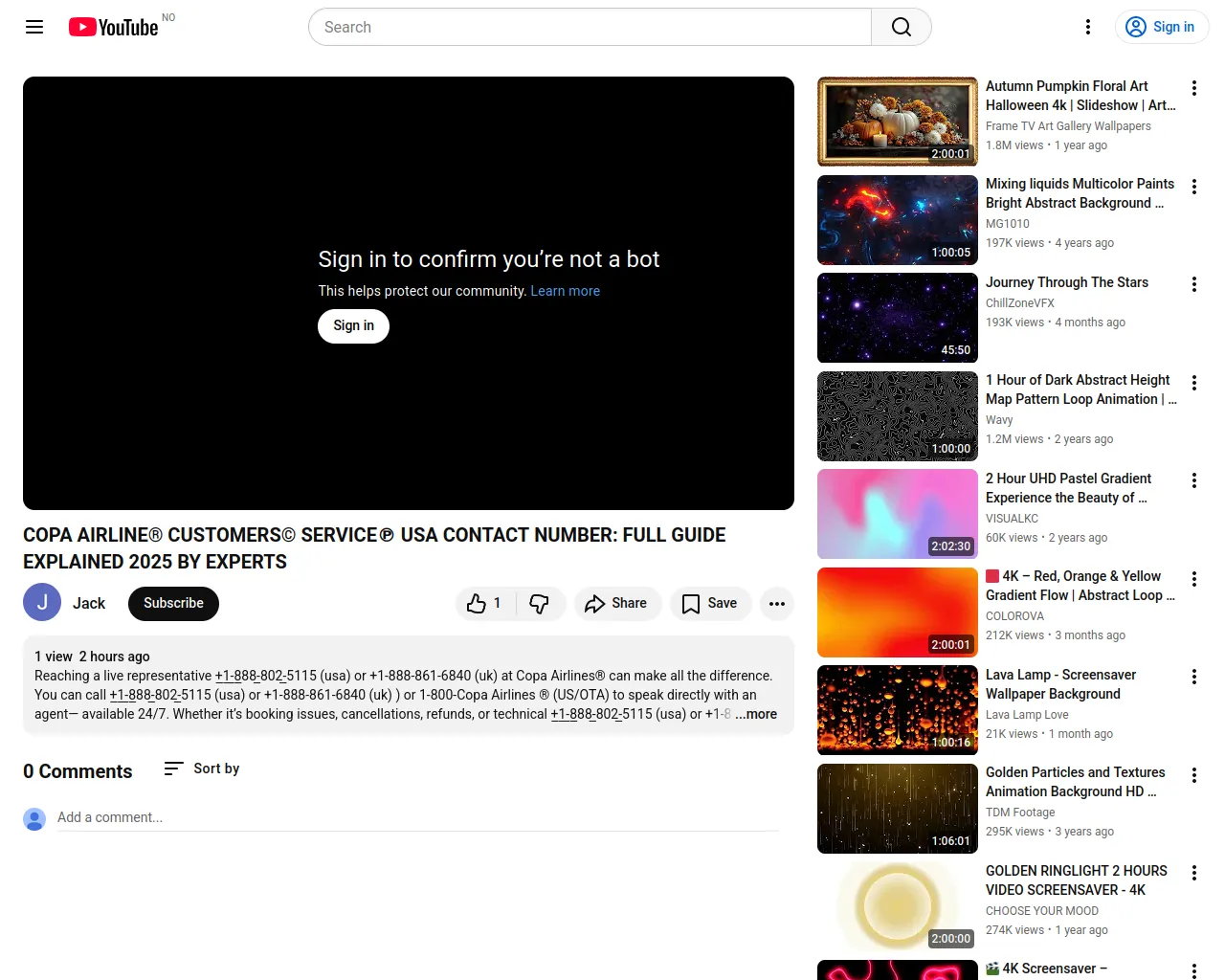Open GOLDEN RINGLIGHT 2 HOURS thumbnail

[x=898, y=906]
